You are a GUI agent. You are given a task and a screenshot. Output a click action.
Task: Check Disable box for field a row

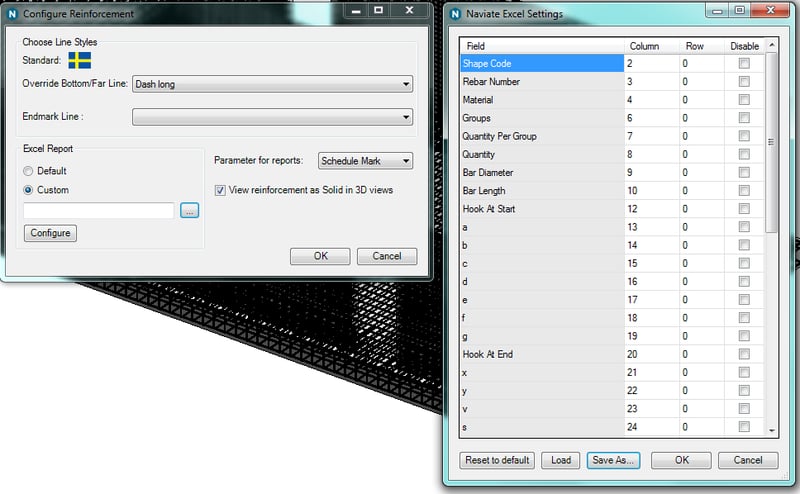744,227
